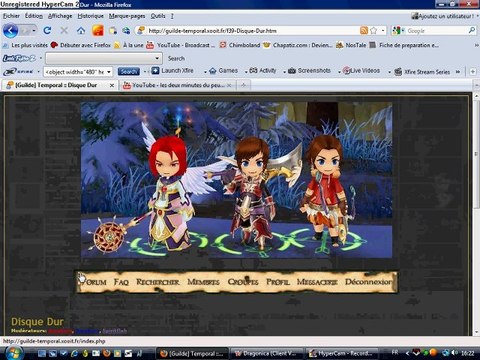480x360 pixels.
Task: Click the RSS feed icon in address bar
Action: (x=364, y=31)
